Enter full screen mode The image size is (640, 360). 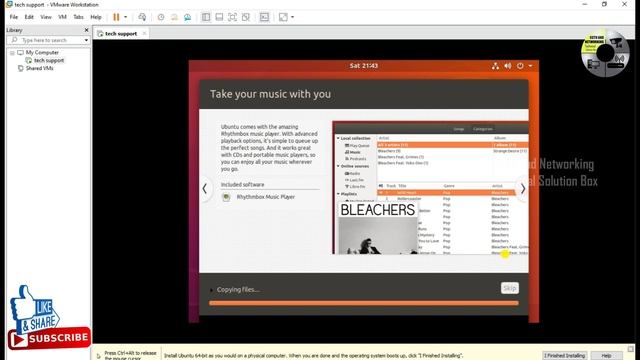pyautogui.click(x=232, y=17)
